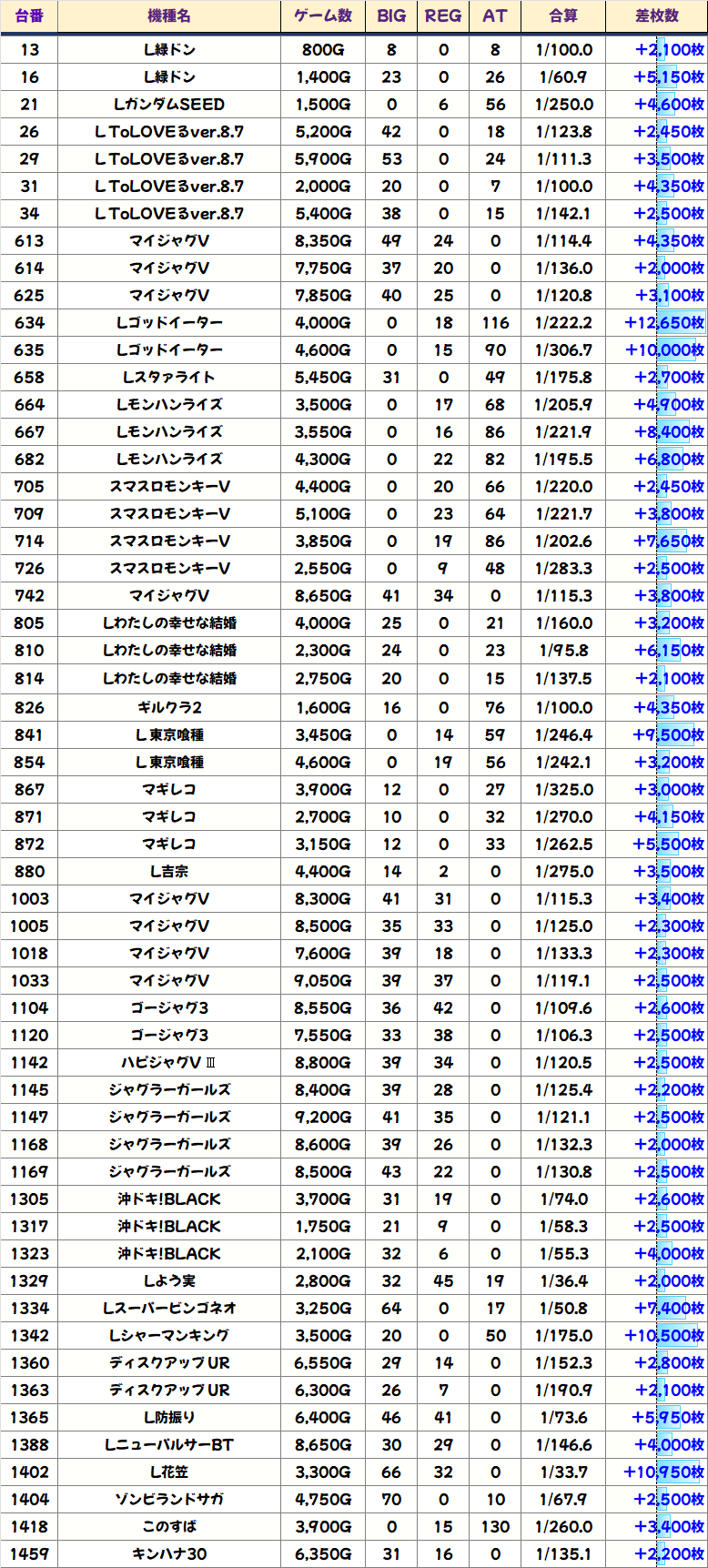The image size is (708, 1568).
Task: Select machine number 705
Action: [29, 487]
